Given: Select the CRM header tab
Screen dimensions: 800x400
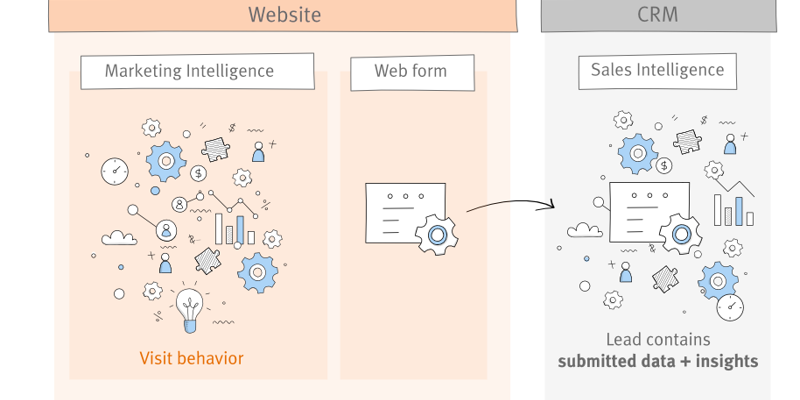Looking at the screenshot, I should (658, 15).
